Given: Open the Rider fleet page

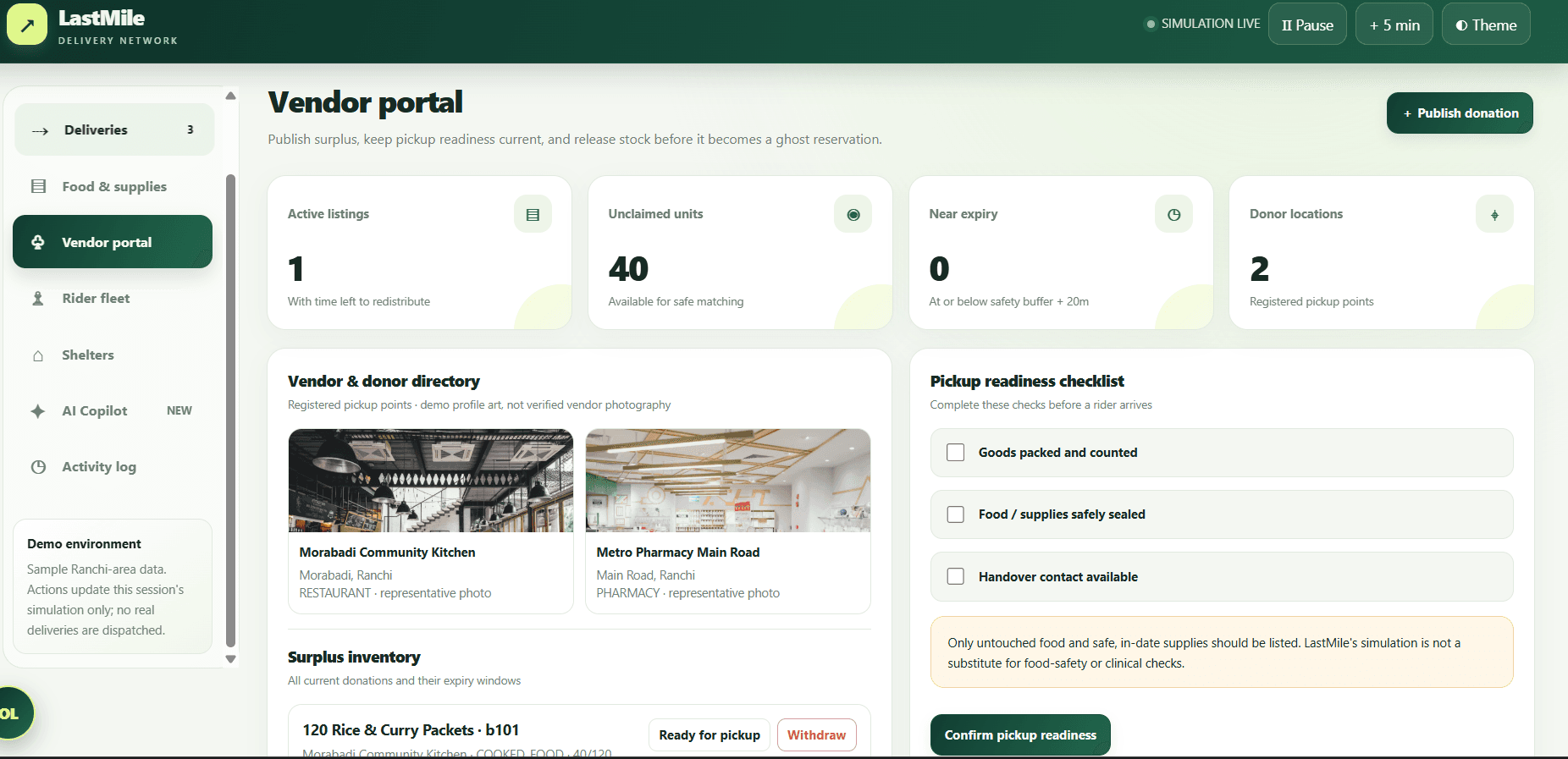Looking at the screenshot, I should [x=114, y=299].
